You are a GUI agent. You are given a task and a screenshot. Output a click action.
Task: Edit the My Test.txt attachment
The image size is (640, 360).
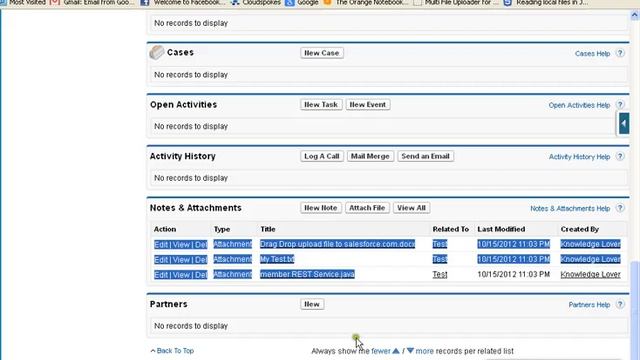click(161, 260)
